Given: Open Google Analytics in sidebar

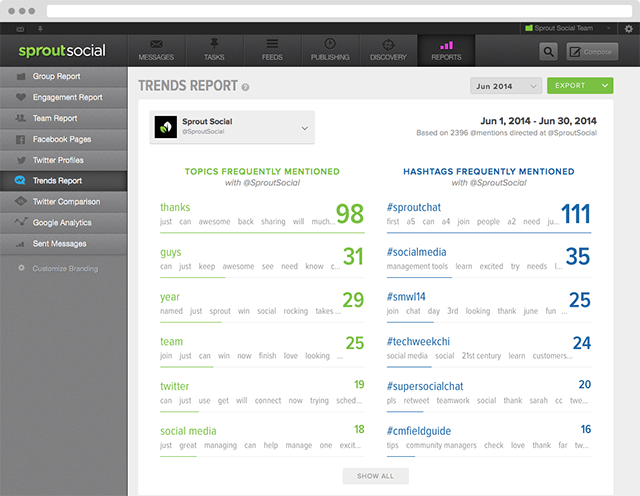Looking at the screenshot, I should click(64, 222).
